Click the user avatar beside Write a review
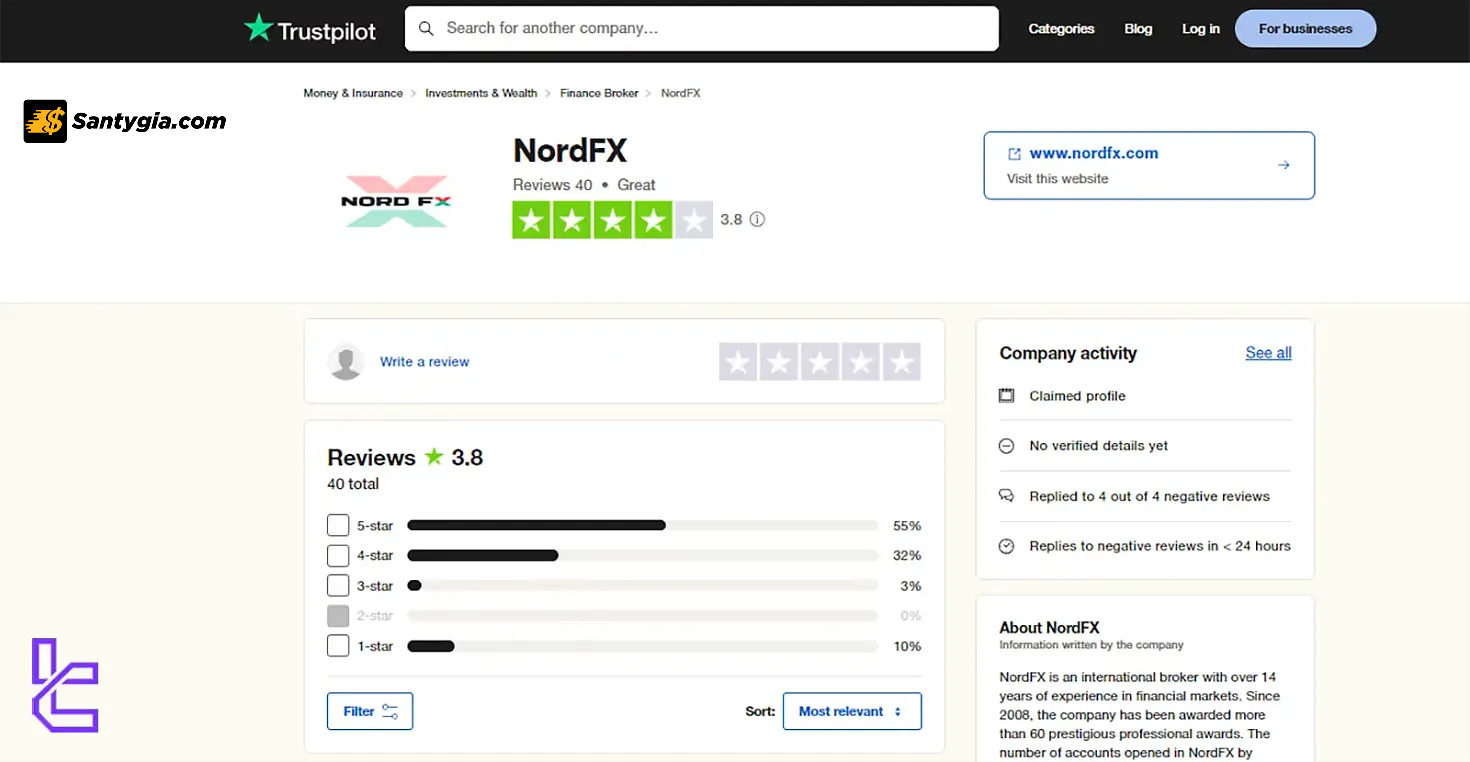 [x=346, y=362]
